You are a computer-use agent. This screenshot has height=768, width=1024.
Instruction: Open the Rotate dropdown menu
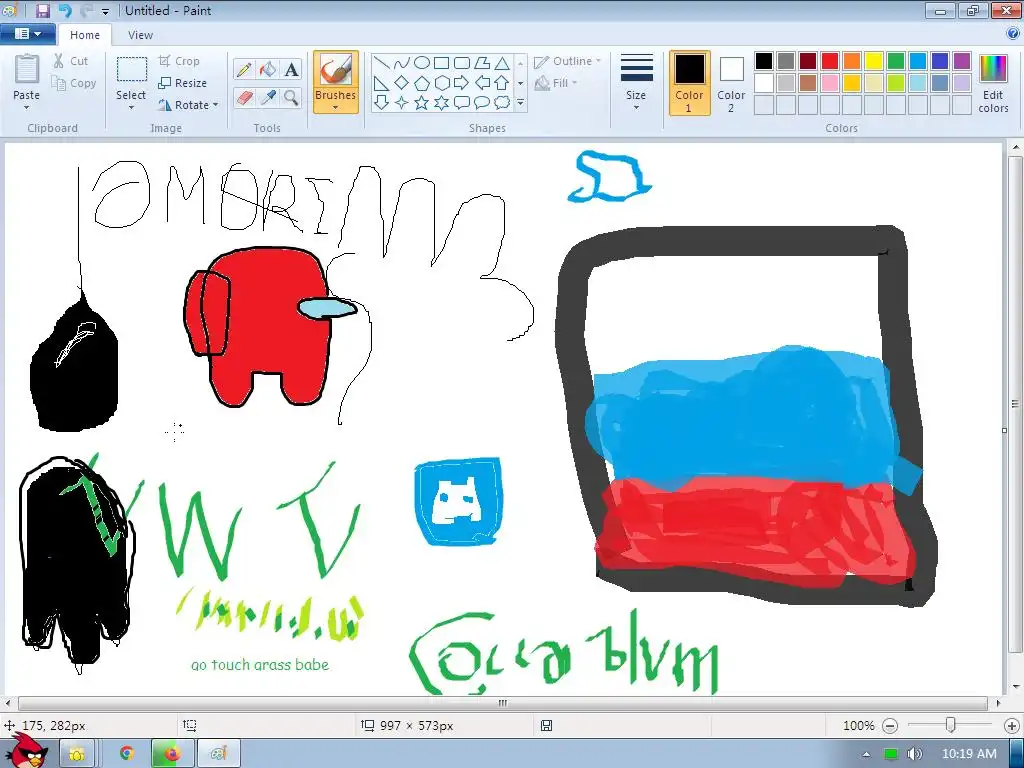tap(216, 105)
